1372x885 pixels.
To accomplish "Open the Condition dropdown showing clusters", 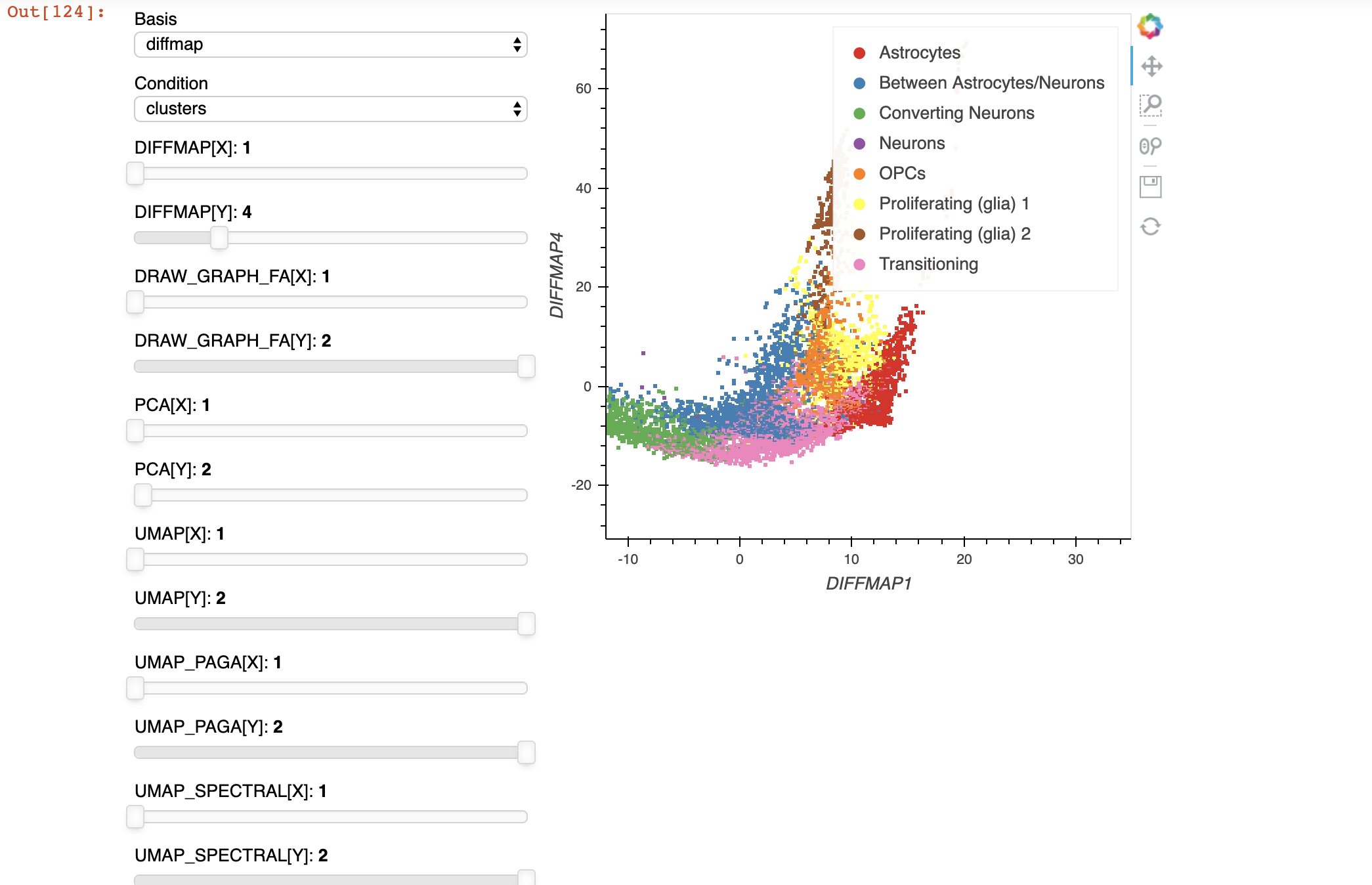I will 330,109.
